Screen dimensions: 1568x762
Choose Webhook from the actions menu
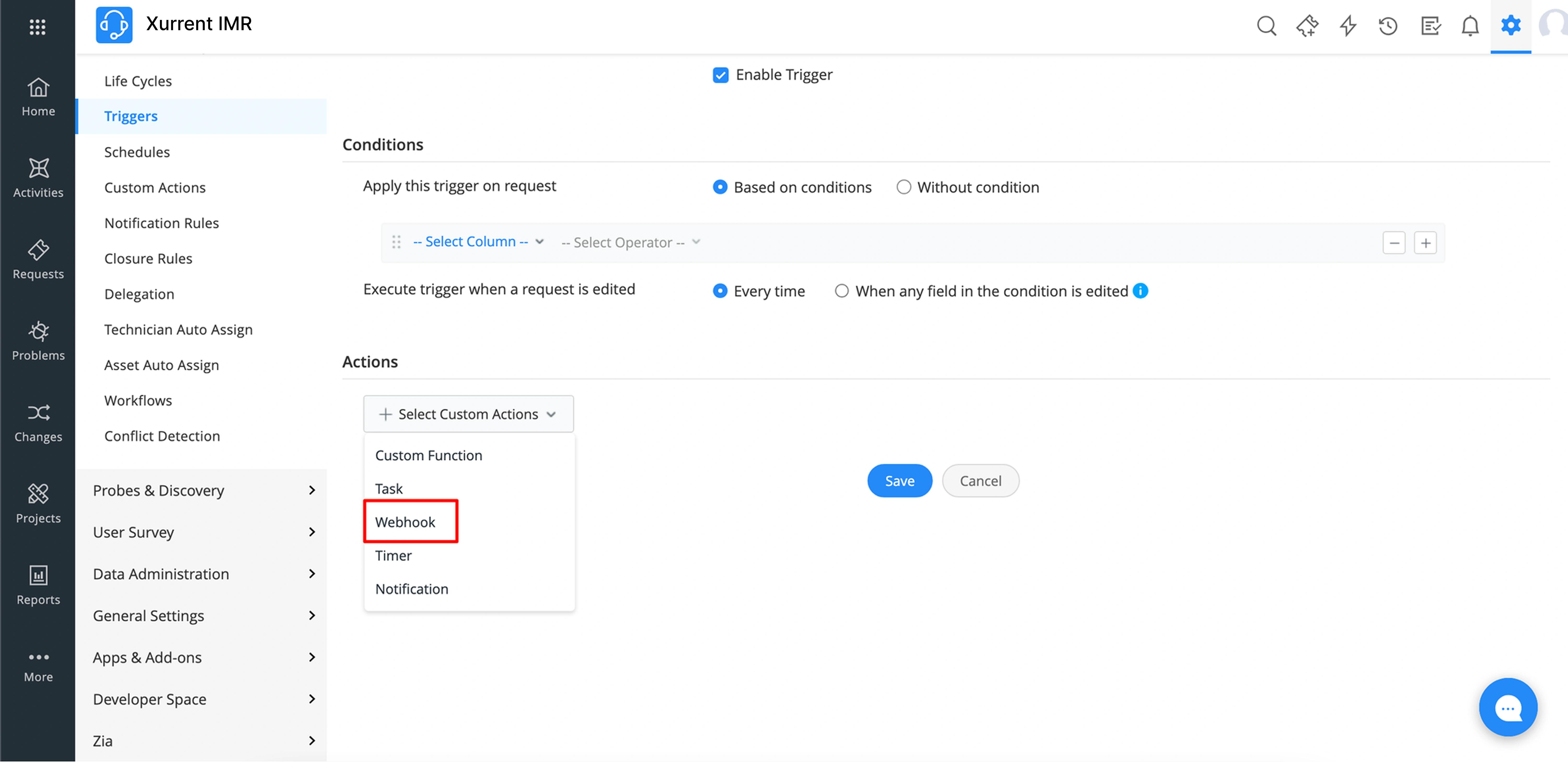405,522
